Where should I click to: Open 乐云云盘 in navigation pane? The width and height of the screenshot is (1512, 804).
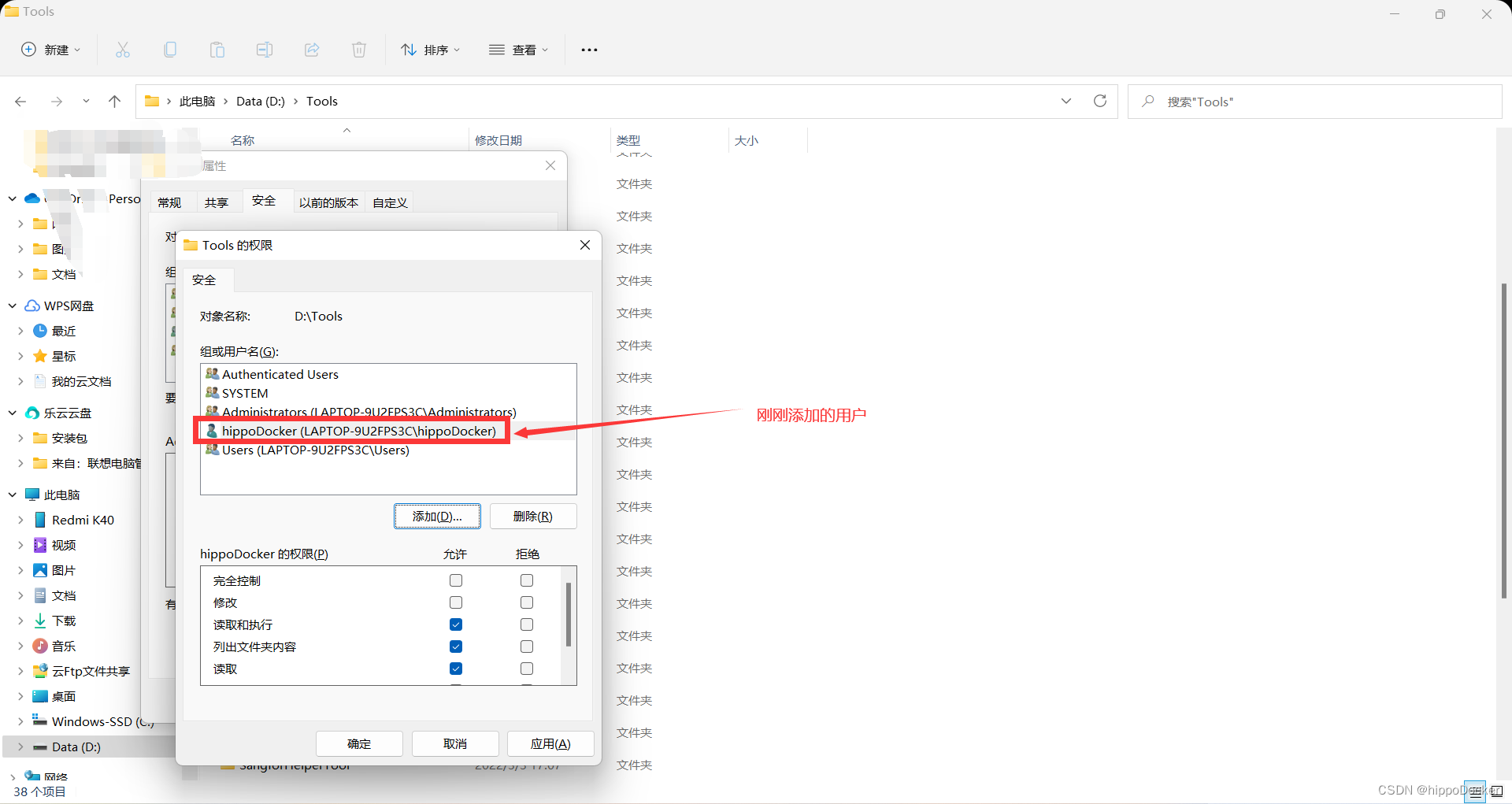click(67, 413)
